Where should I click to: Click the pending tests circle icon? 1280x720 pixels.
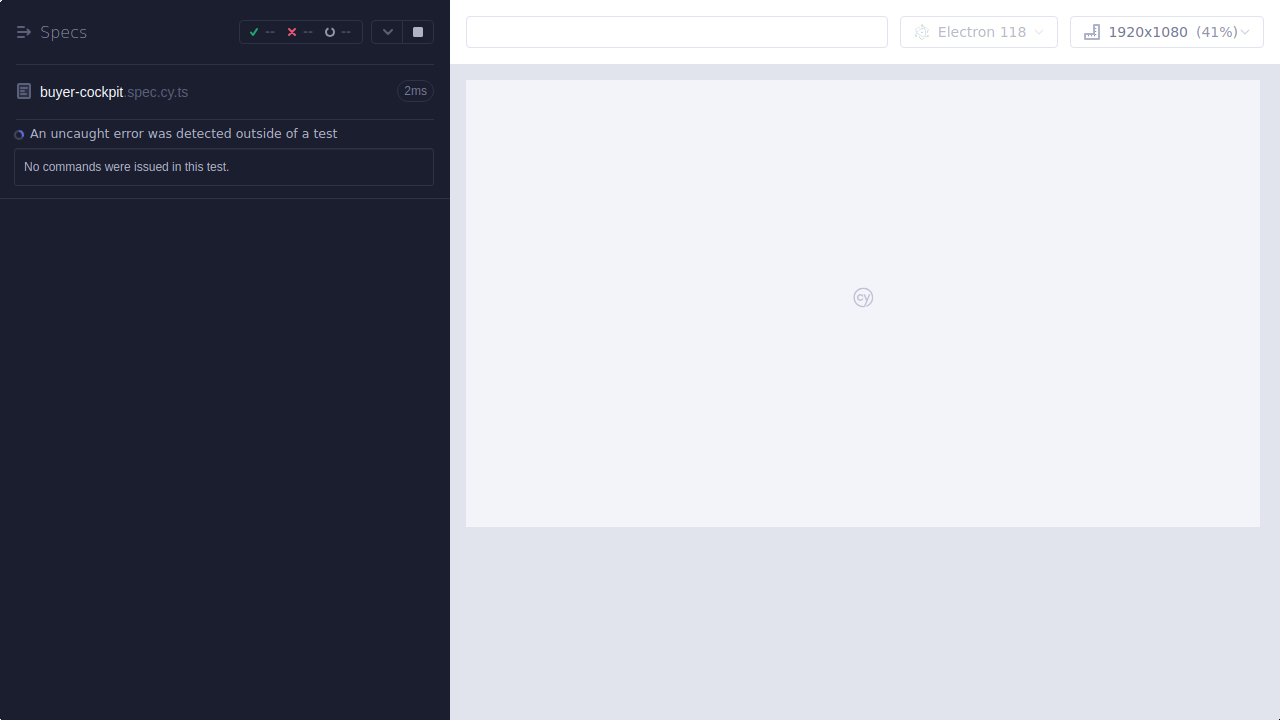[330, 31]
